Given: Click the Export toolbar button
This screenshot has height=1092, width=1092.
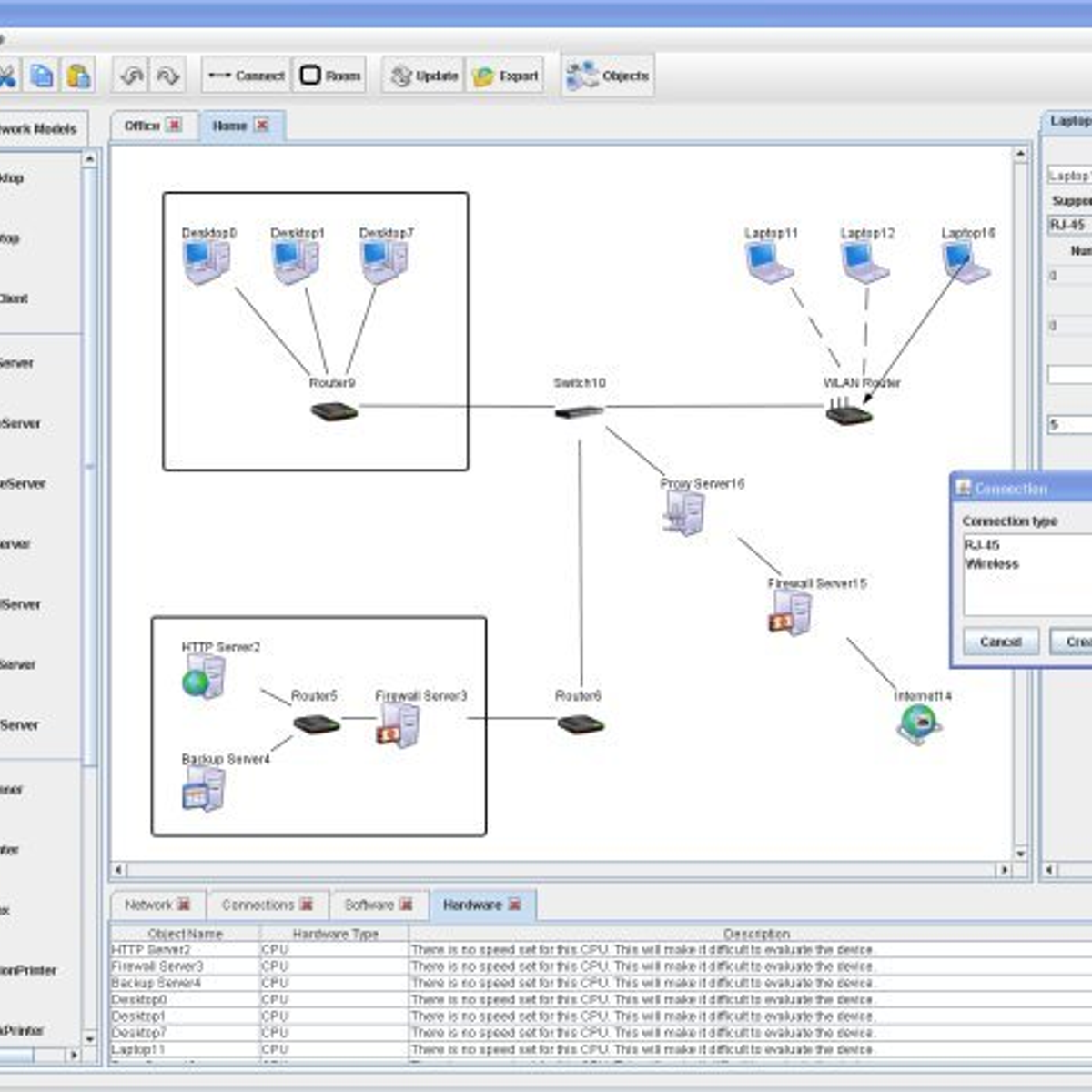Looking at the screenshot, I should (x=505, y=76).
